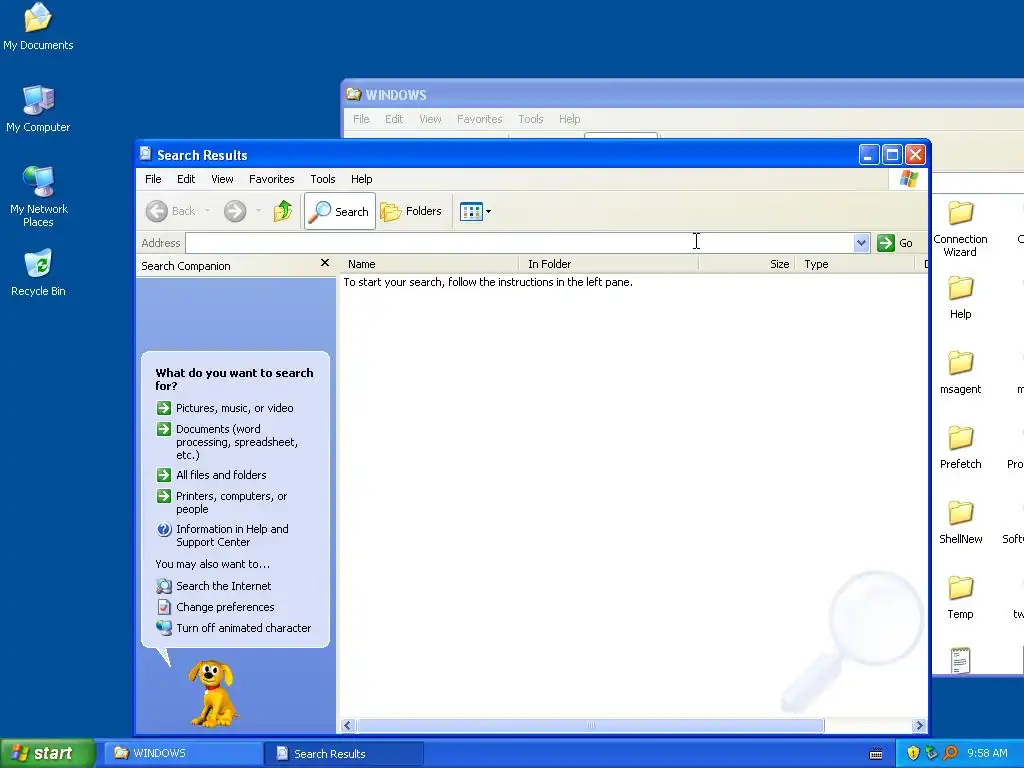Open Back history dropdown arrow
Image resolution: width=1024 pixels, height=768 pixels.
click(208, 211)
